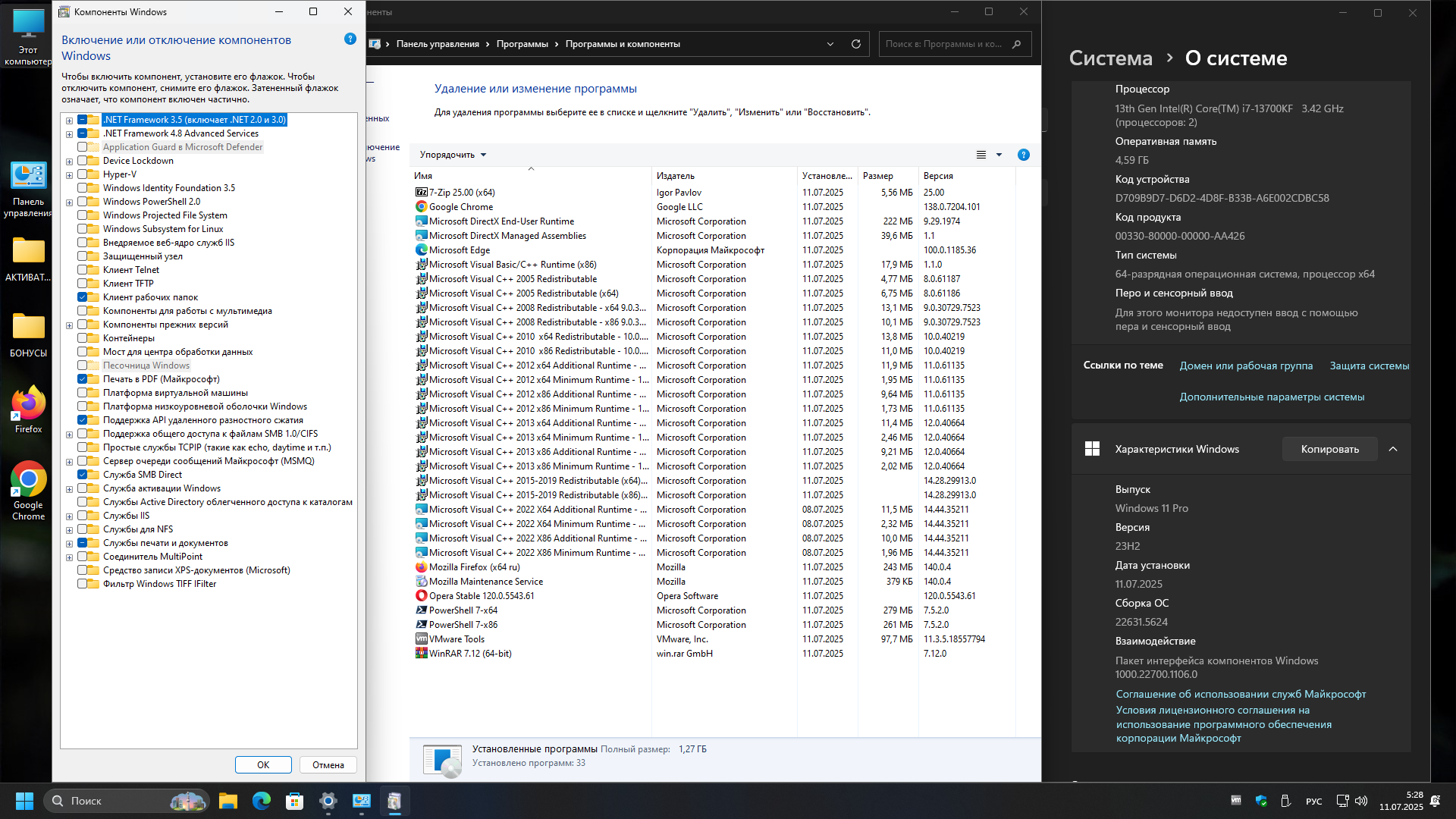Sort by the Версия column header
The image size is (1456, 819).
coord(967,176)
